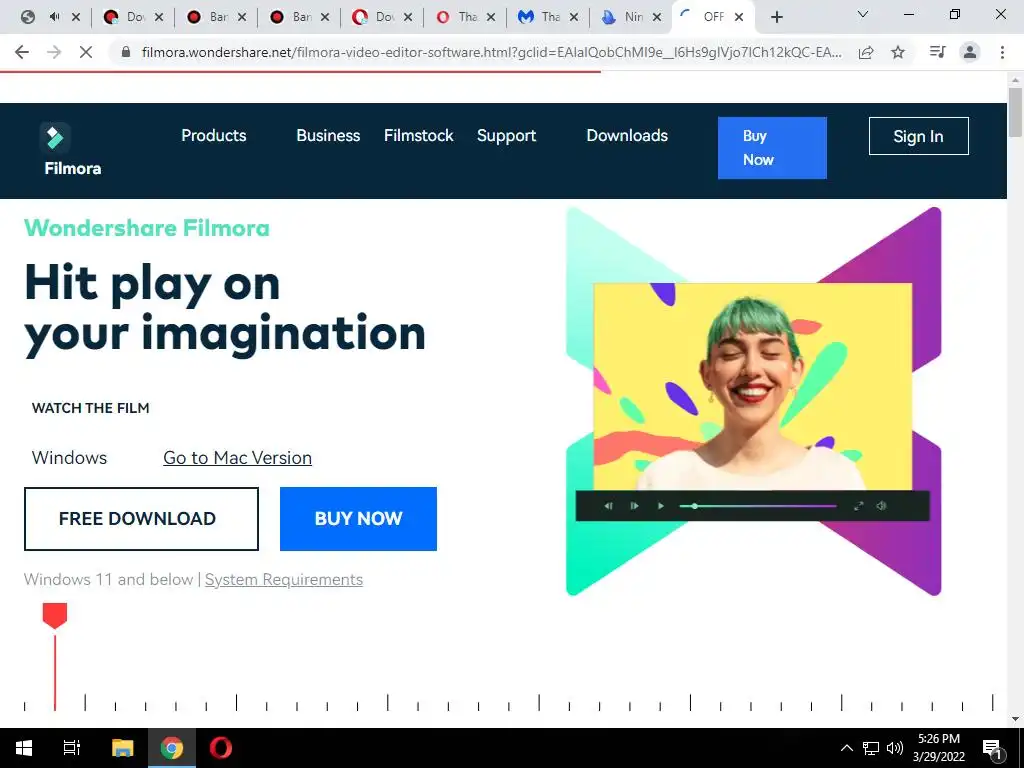
Task: Show hidden system tray icons
Action: click(846, 748)
